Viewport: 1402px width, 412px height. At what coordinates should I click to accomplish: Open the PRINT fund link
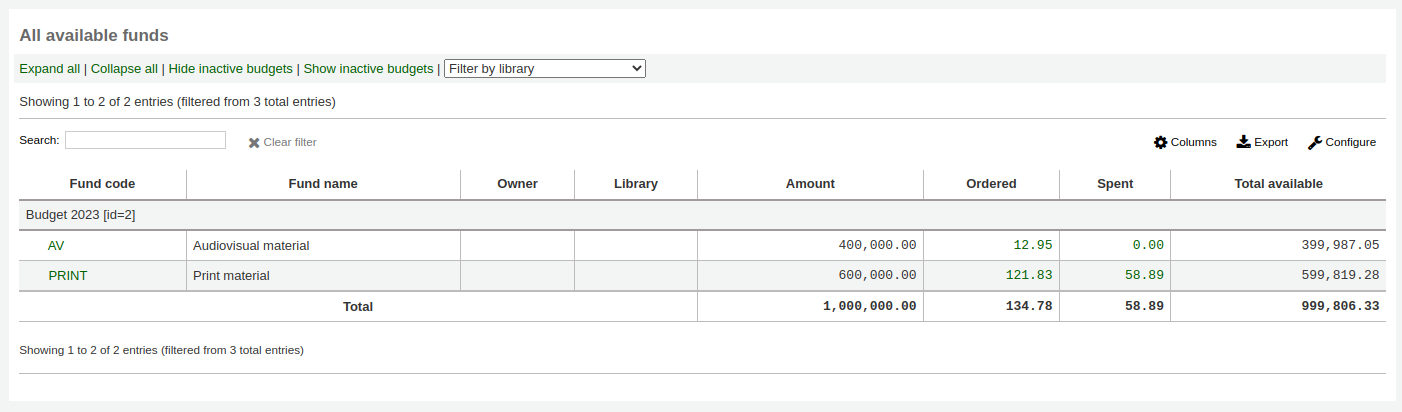click(67, 276)
